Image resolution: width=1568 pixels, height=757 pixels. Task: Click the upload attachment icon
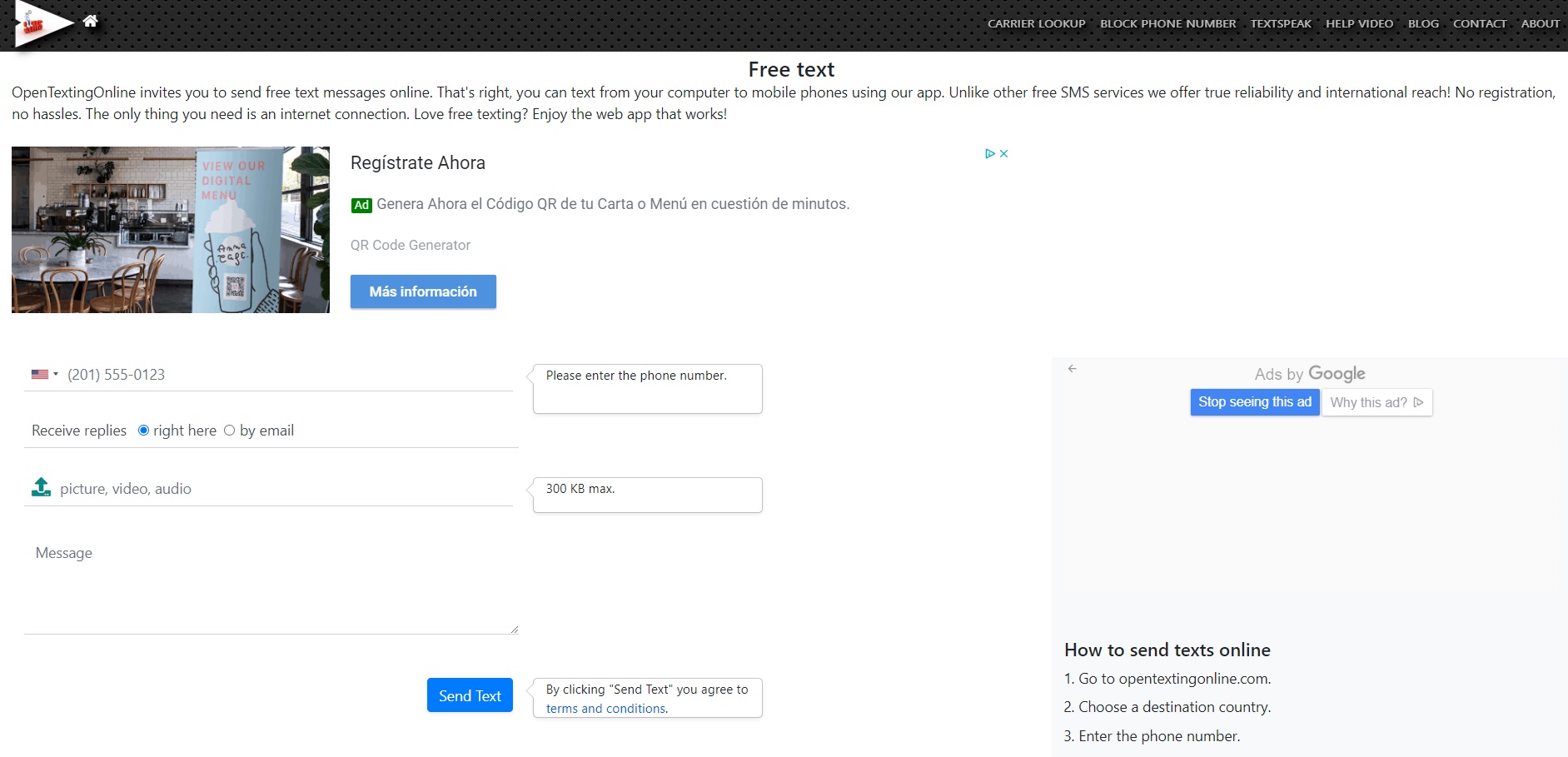point(41,488)
